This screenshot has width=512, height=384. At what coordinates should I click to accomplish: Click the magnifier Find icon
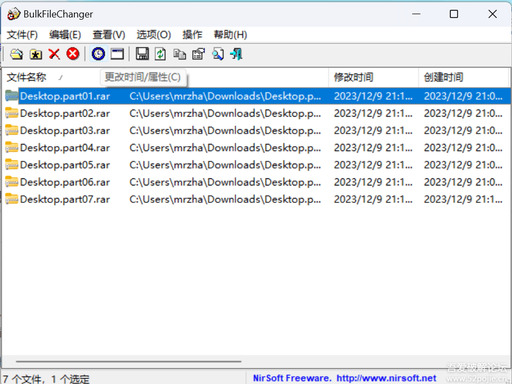point(218,54)
